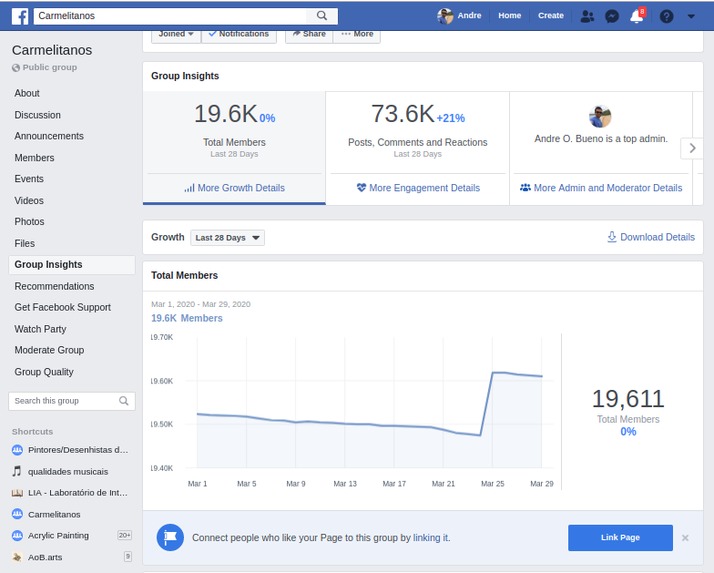Open the AoB.arts shortcut
The height and width of the screenshot is (573, 714).
pyautogui.click(x=45, y=558)
